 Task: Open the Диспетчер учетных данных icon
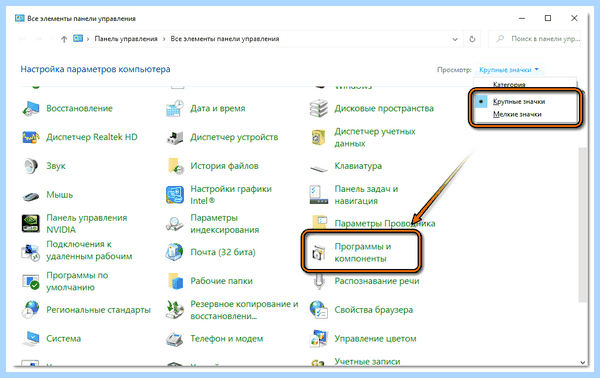319,137
